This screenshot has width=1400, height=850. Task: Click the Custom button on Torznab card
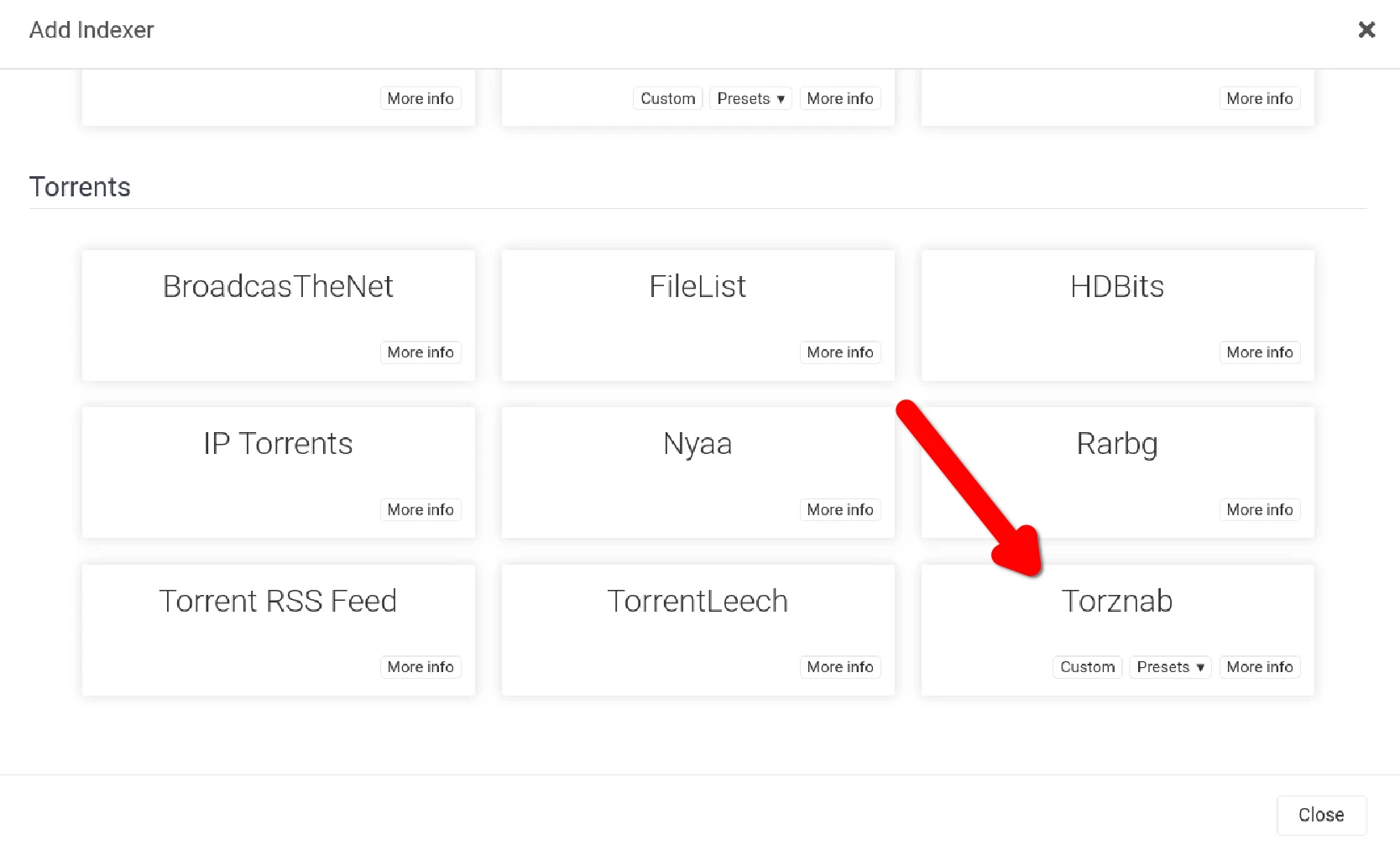pos(1087,667)
